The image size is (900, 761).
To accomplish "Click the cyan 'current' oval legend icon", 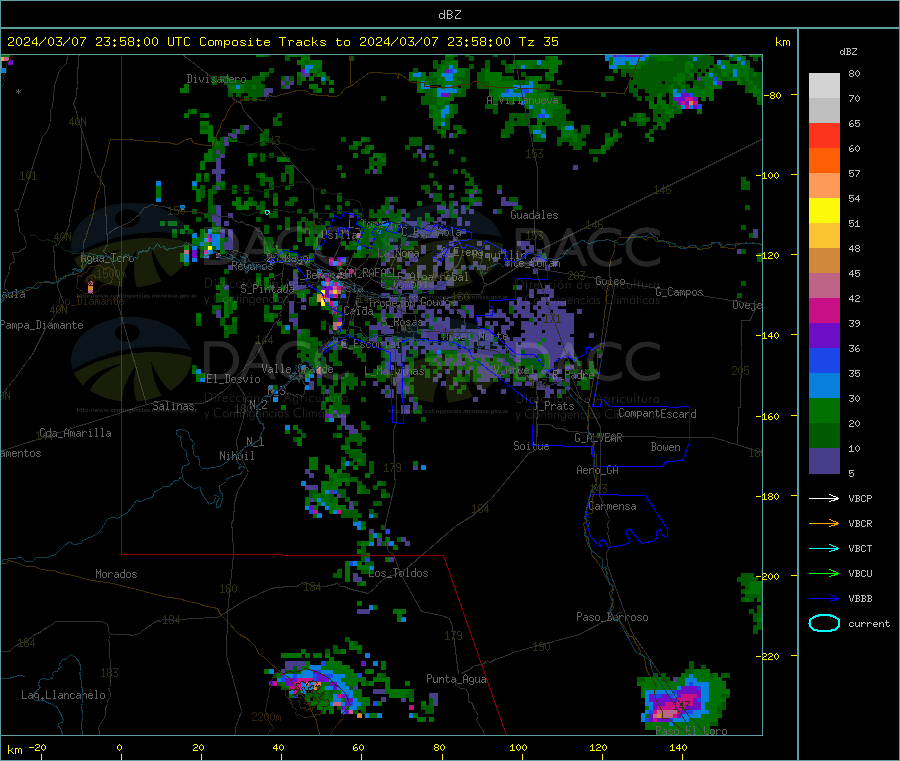I will (824, 623).
